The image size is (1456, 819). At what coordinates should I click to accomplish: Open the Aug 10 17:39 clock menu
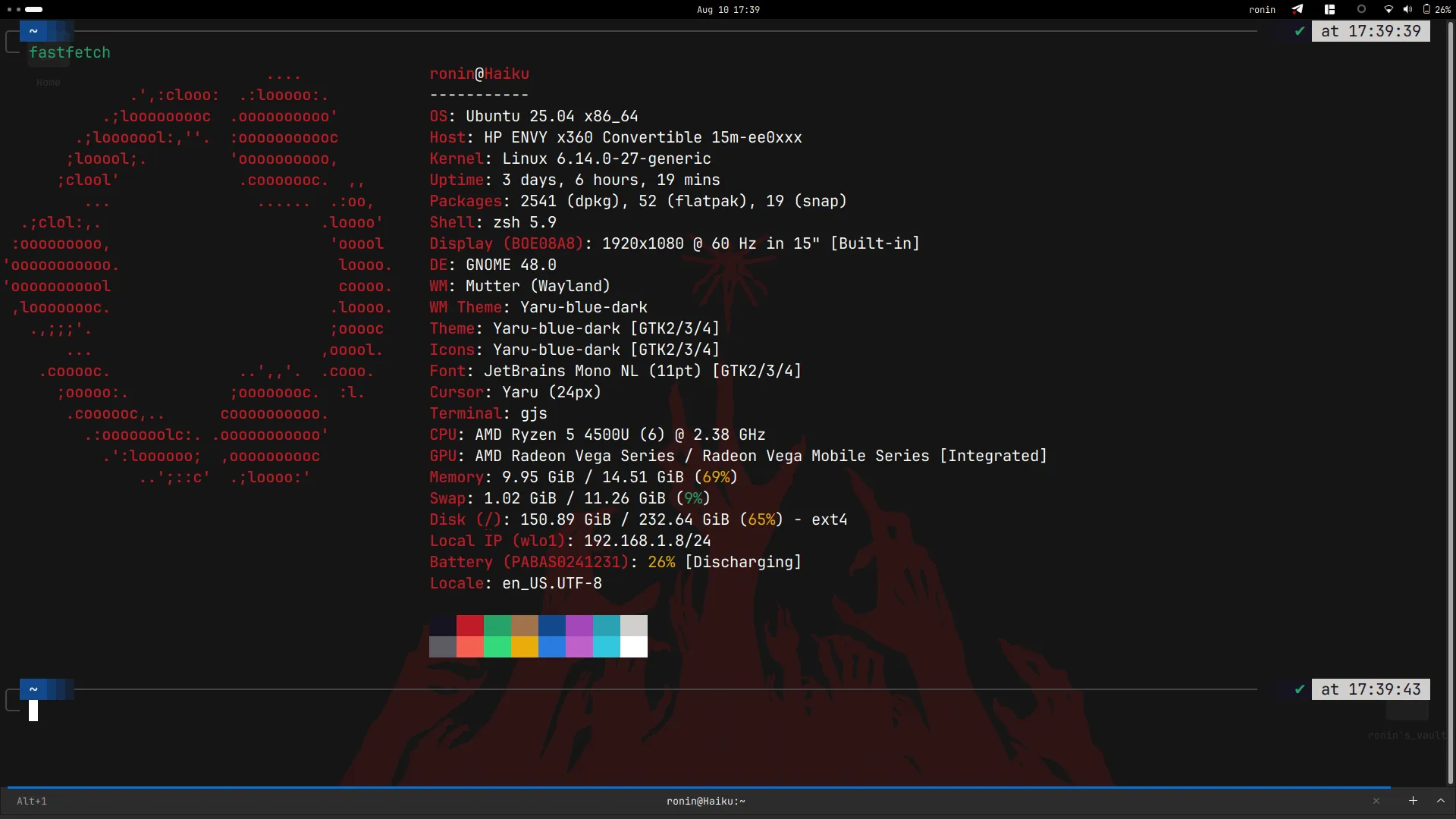coord(728,10)
